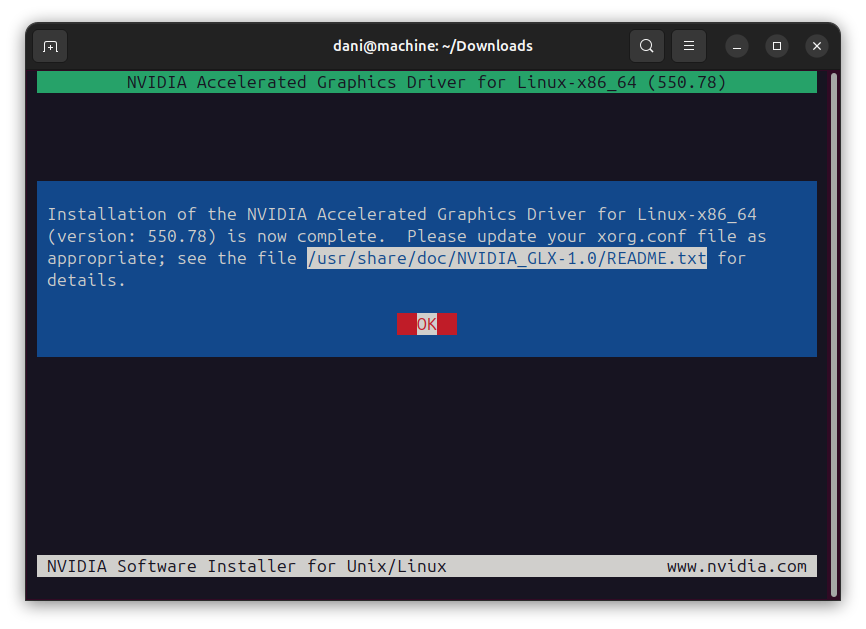Click the terminal vertical scrollbar
The height and width of the screenshot is (629, 866).
tap(834, 334)
